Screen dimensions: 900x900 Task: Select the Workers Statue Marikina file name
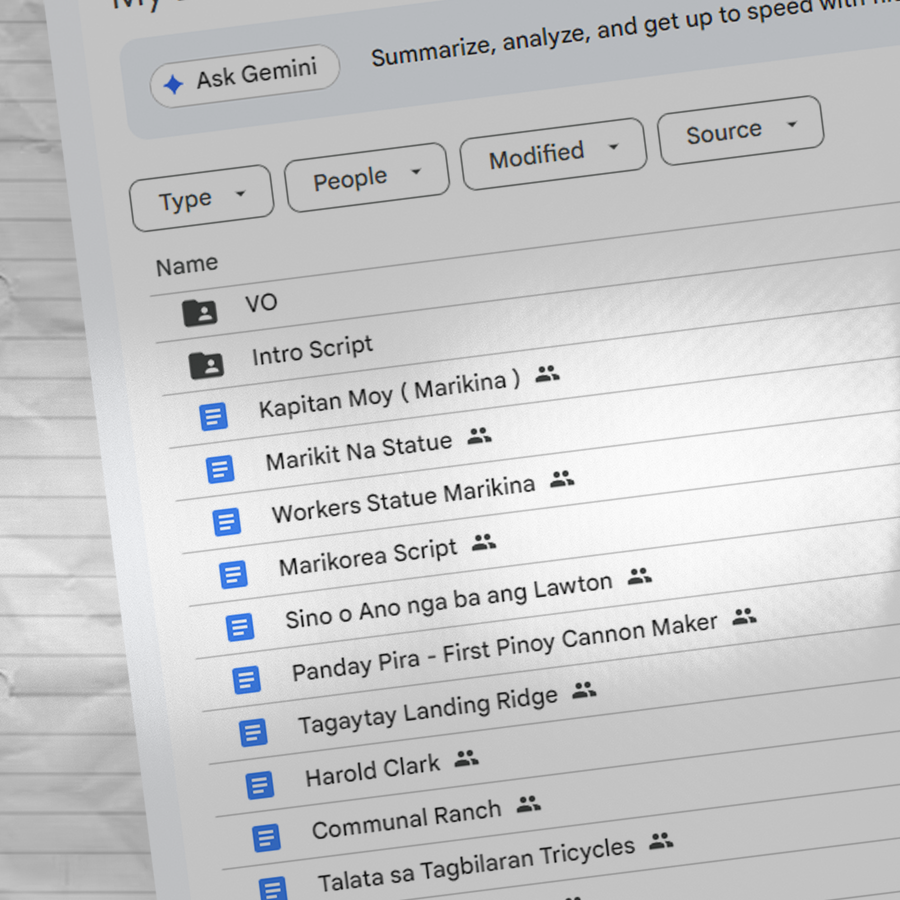[404, 499]
